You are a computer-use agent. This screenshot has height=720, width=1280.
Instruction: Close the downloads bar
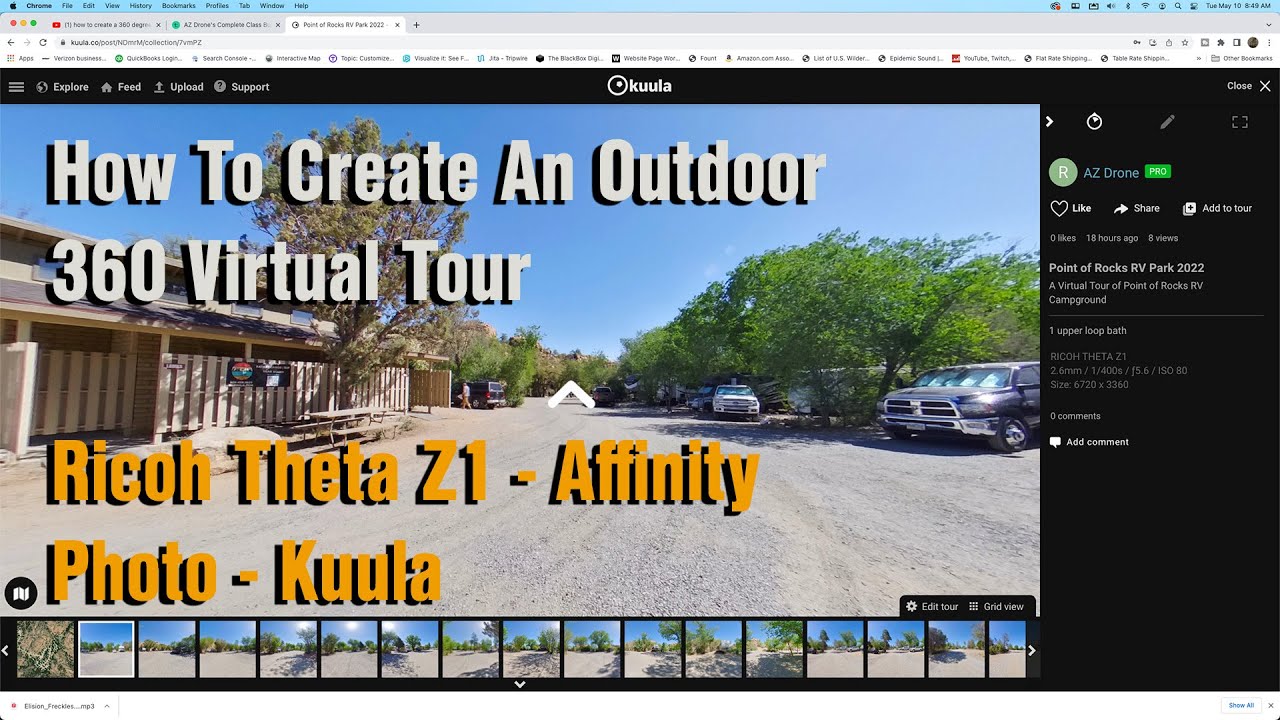(x=1270, y=706)
